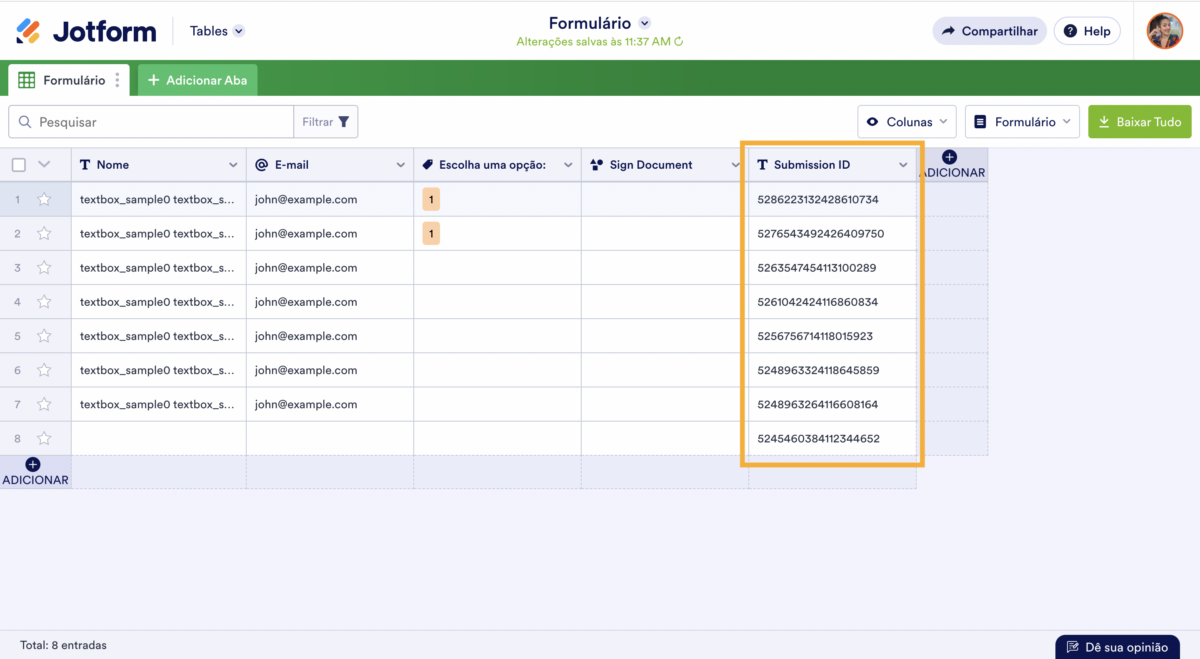Screen dimensions: 1200x659
Task: Add a new row with ADICIONAR plus
Action: (x=35, y=472)
